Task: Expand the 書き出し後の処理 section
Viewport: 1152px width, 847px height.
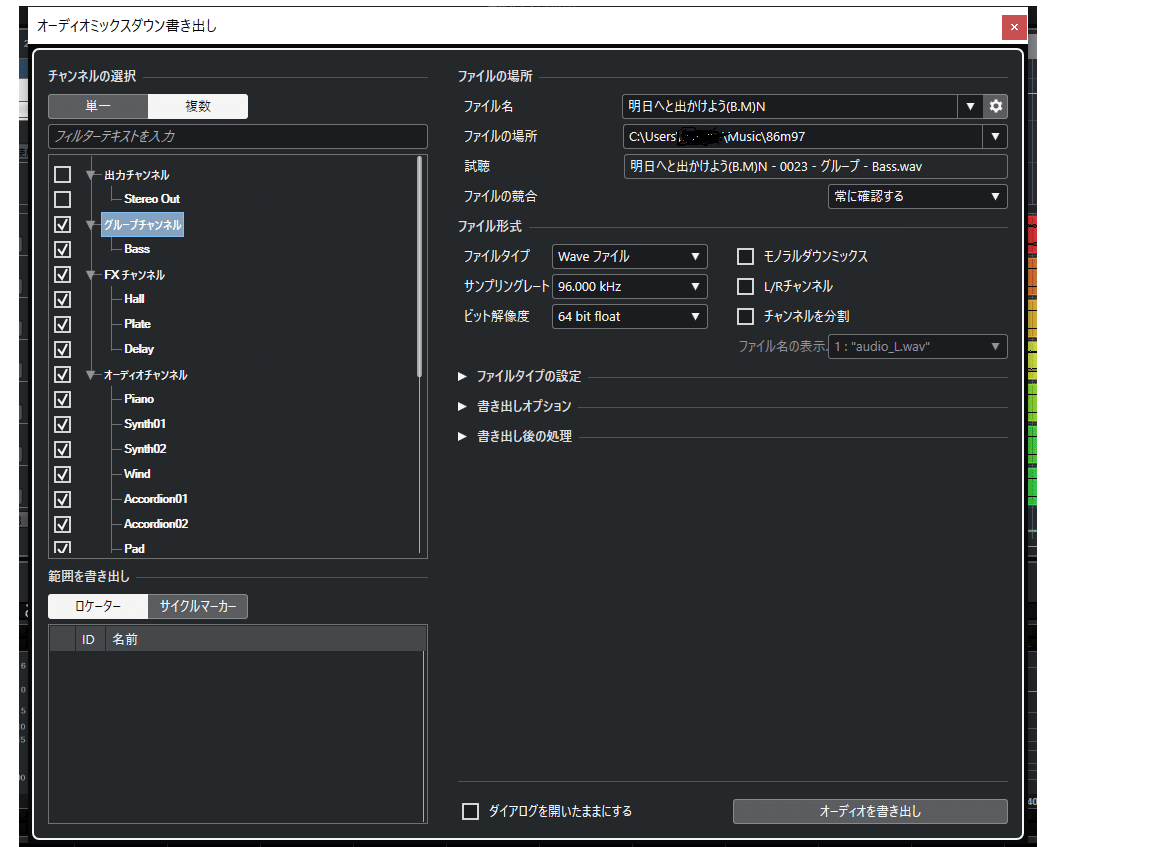Action: click(x=462, y=436)
